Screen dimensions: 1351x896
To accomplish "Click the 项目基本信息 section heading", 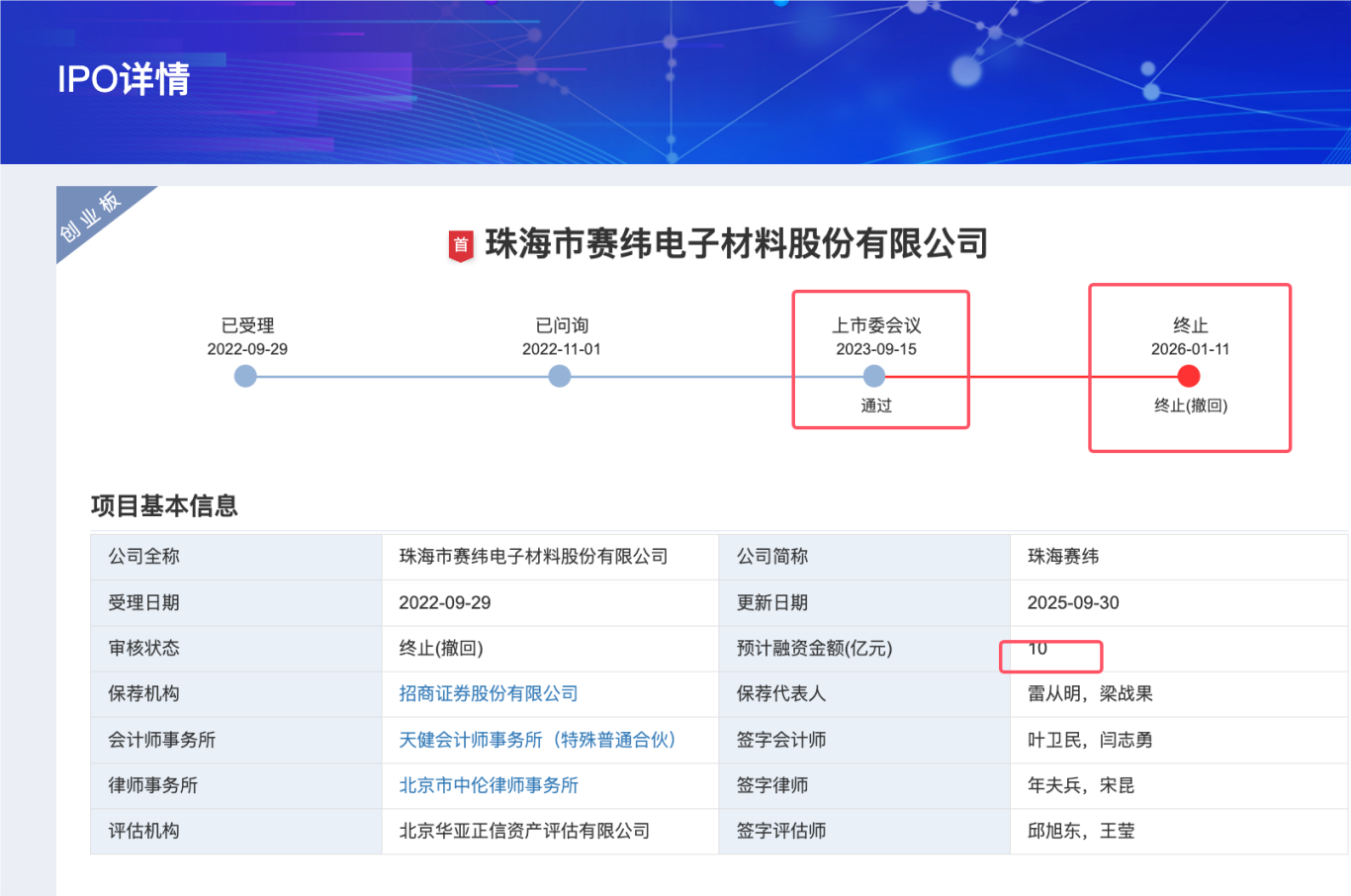I will (x=164, y=506).
